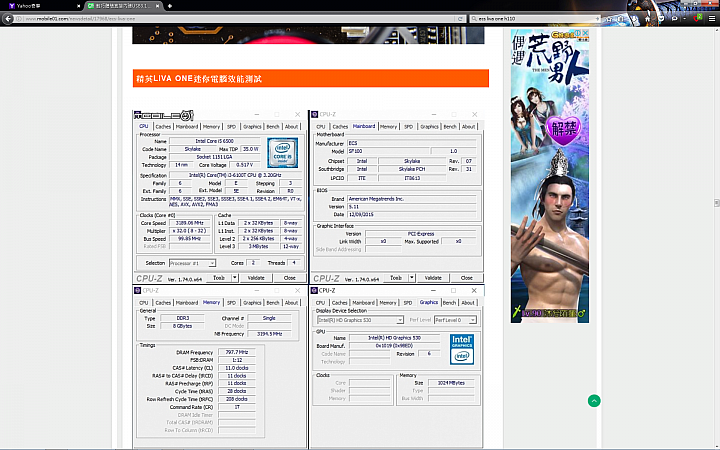Click the red shield extension icon
This screenshot has width=720, height=450.
point(698,18)
